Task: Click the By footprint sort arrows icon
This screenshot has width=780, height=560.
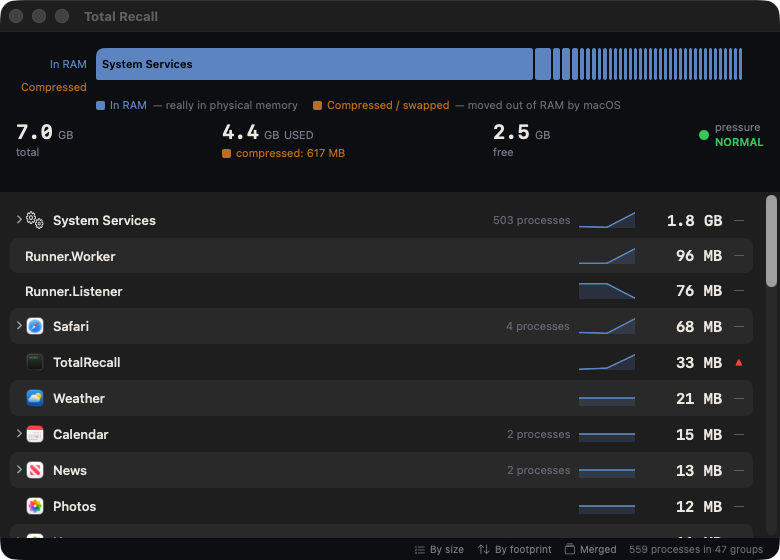Action: 484,549
